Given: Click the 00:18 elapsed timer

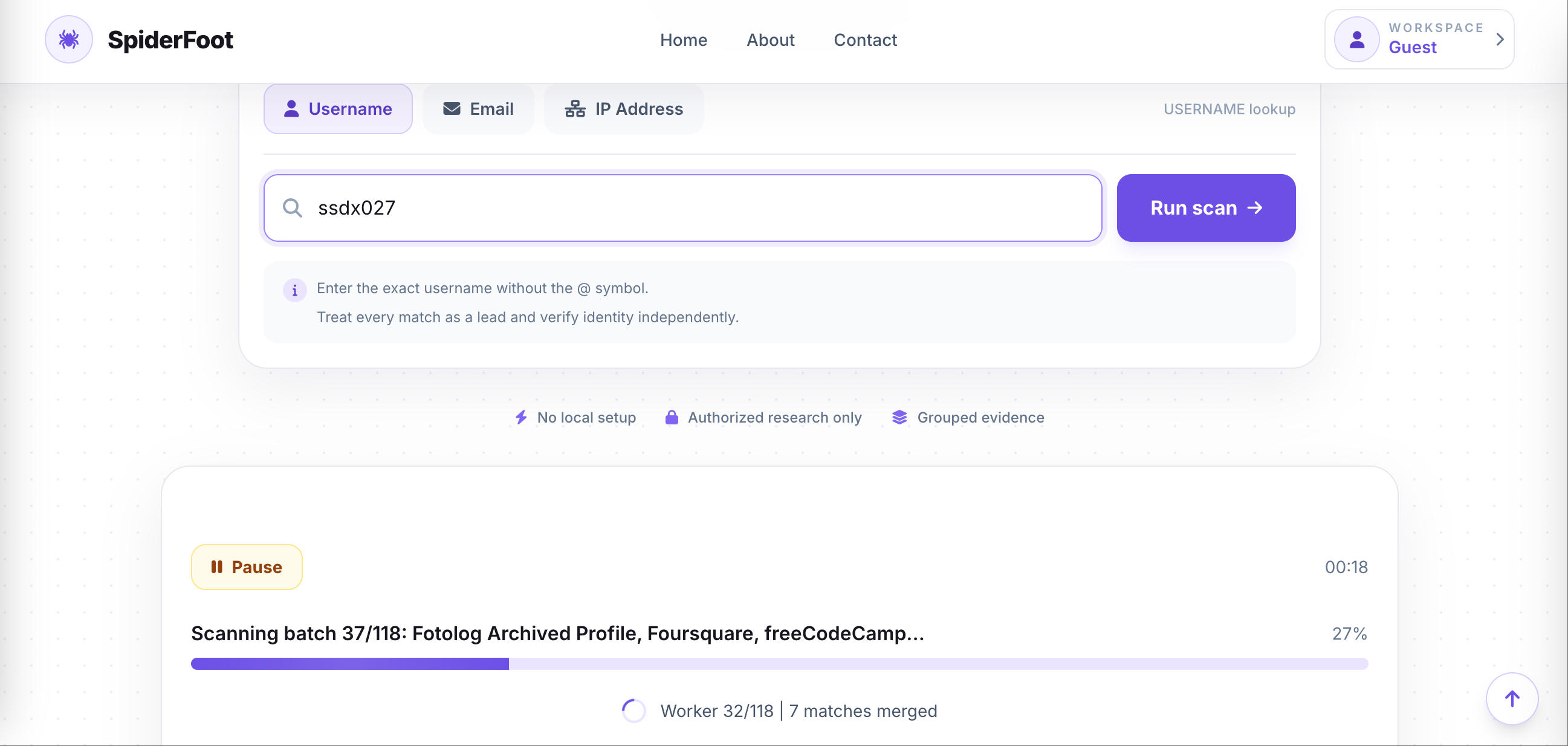Looking at the screenshot, I should pyautogui.click(x=1346, y=567).
